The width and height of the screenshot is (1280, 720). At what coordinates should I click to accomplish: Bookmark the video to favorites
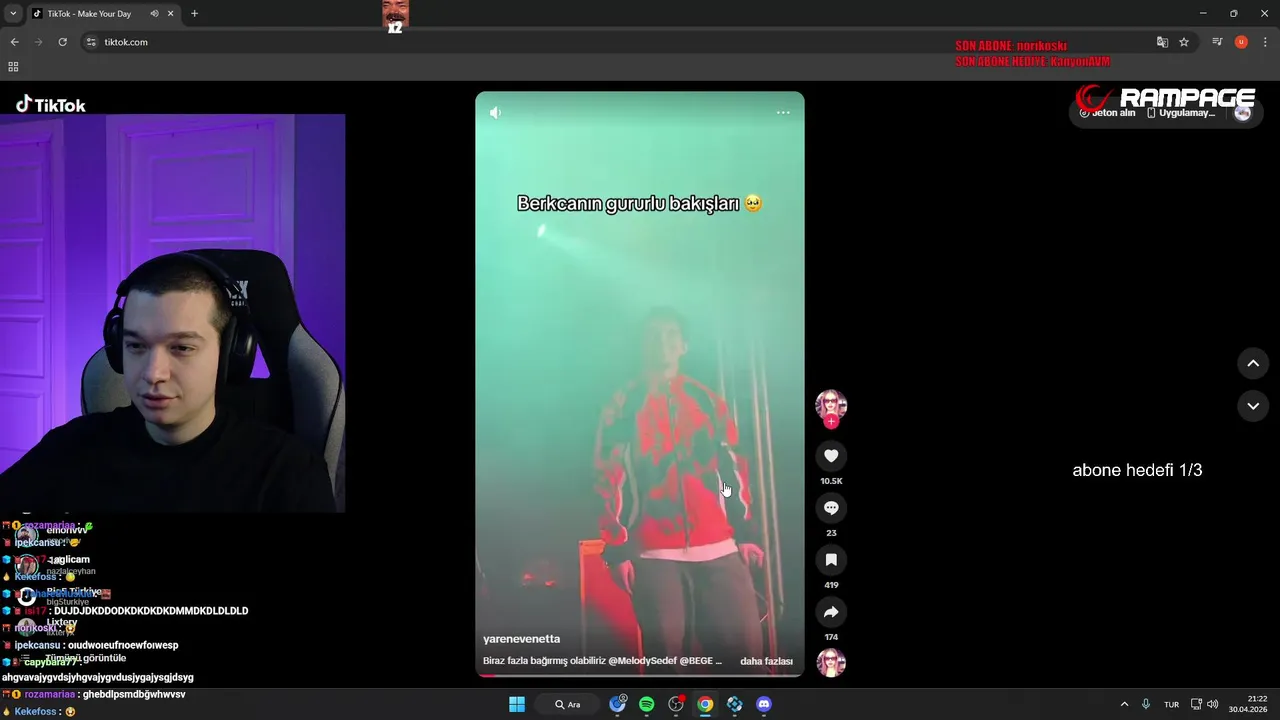pos(831,560)
